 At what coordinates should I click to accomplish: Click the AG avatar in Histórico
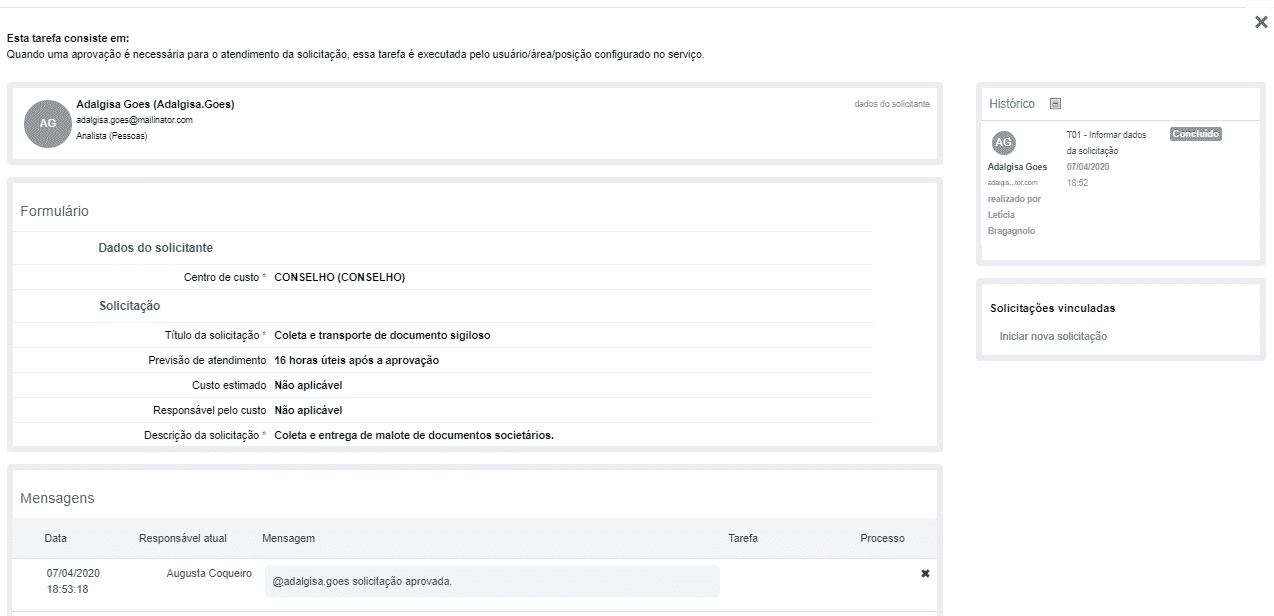[1004, 143]
